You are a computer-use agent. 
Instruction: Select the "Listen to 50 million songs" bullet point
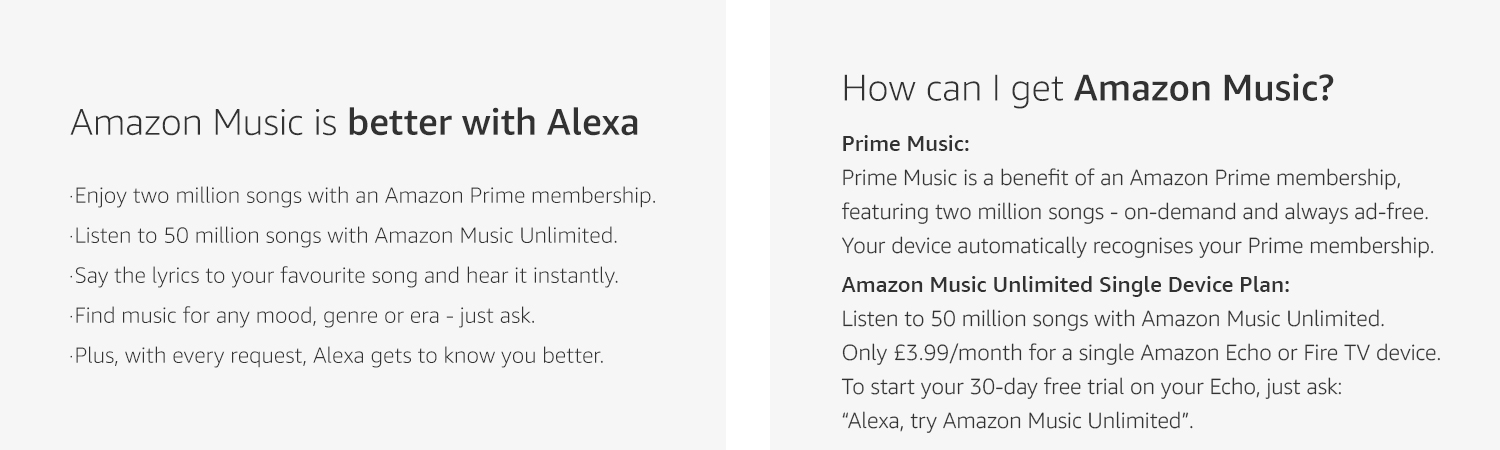(345, 236)
